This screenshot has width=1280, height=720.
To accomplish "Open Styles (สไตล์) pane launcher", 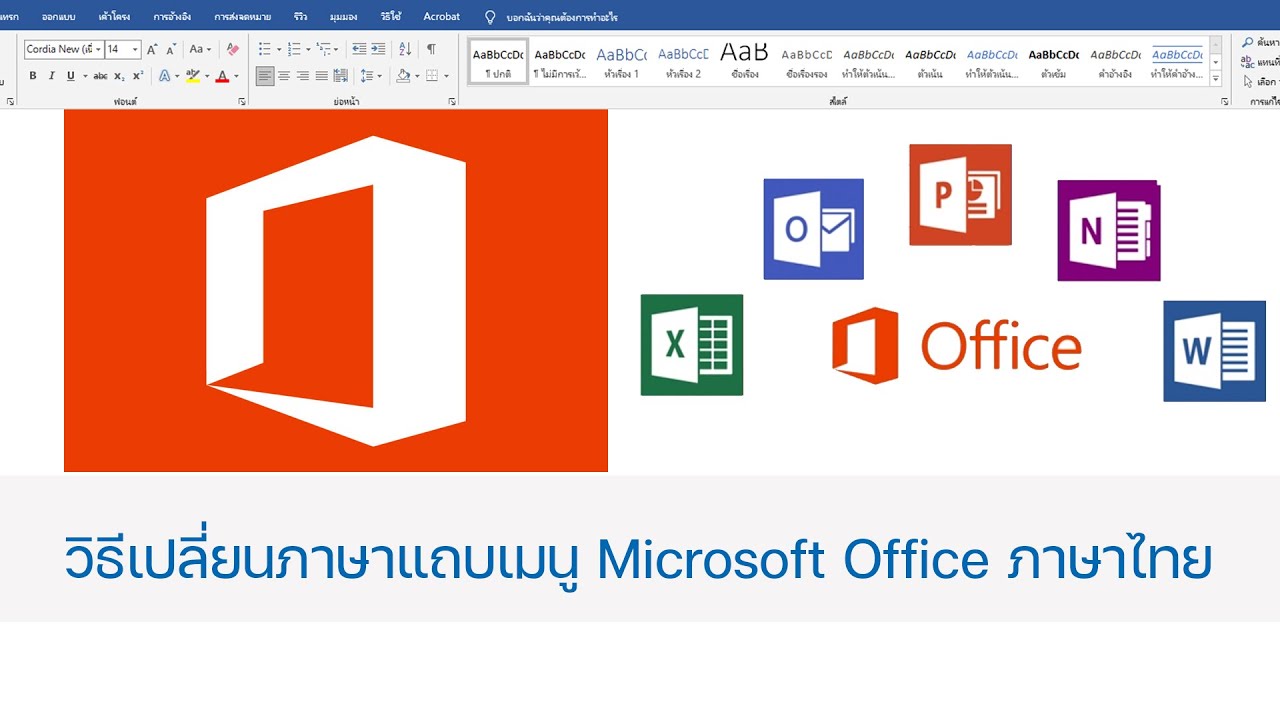I will coord(1225,102).
